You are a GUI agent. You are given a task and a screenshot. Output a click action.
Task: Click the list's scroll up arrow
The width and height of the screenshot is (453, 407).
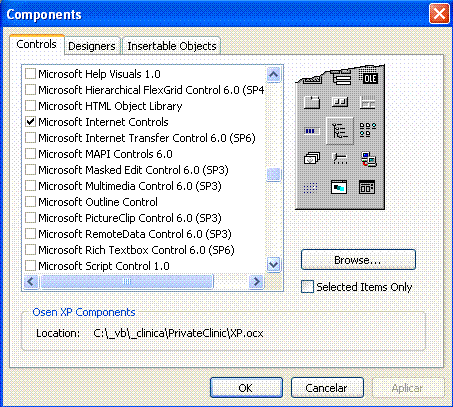(x=274, y=74)
